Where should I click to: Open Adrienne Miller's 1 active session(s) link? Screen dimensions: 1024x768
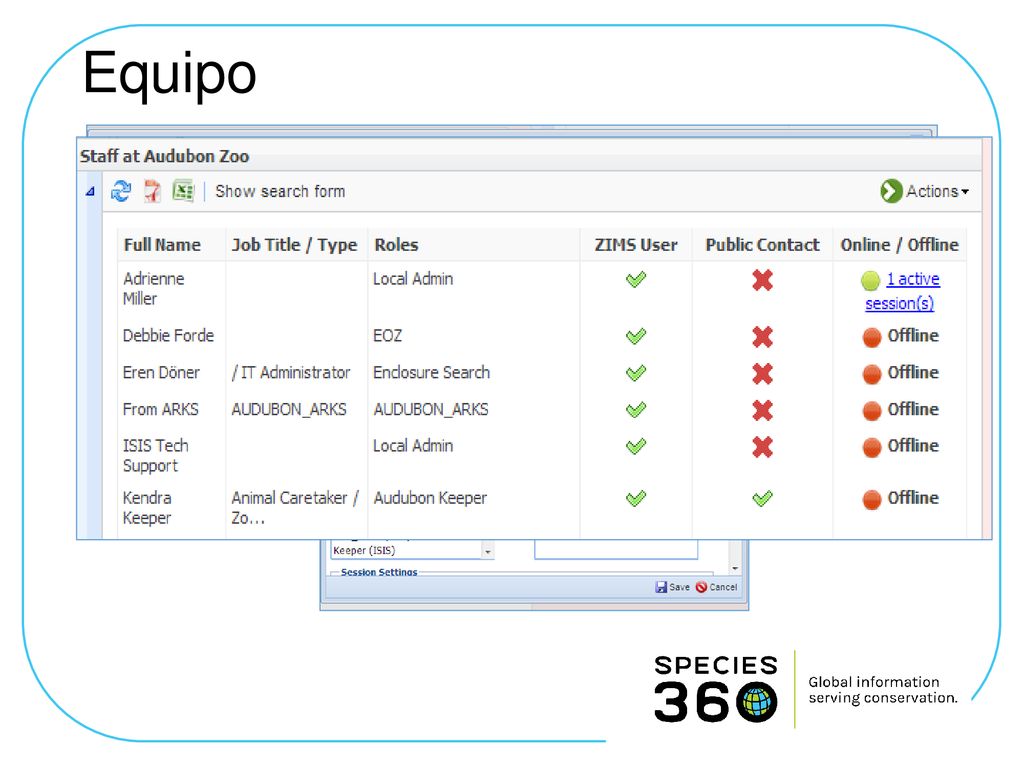[x=903, y=291]
